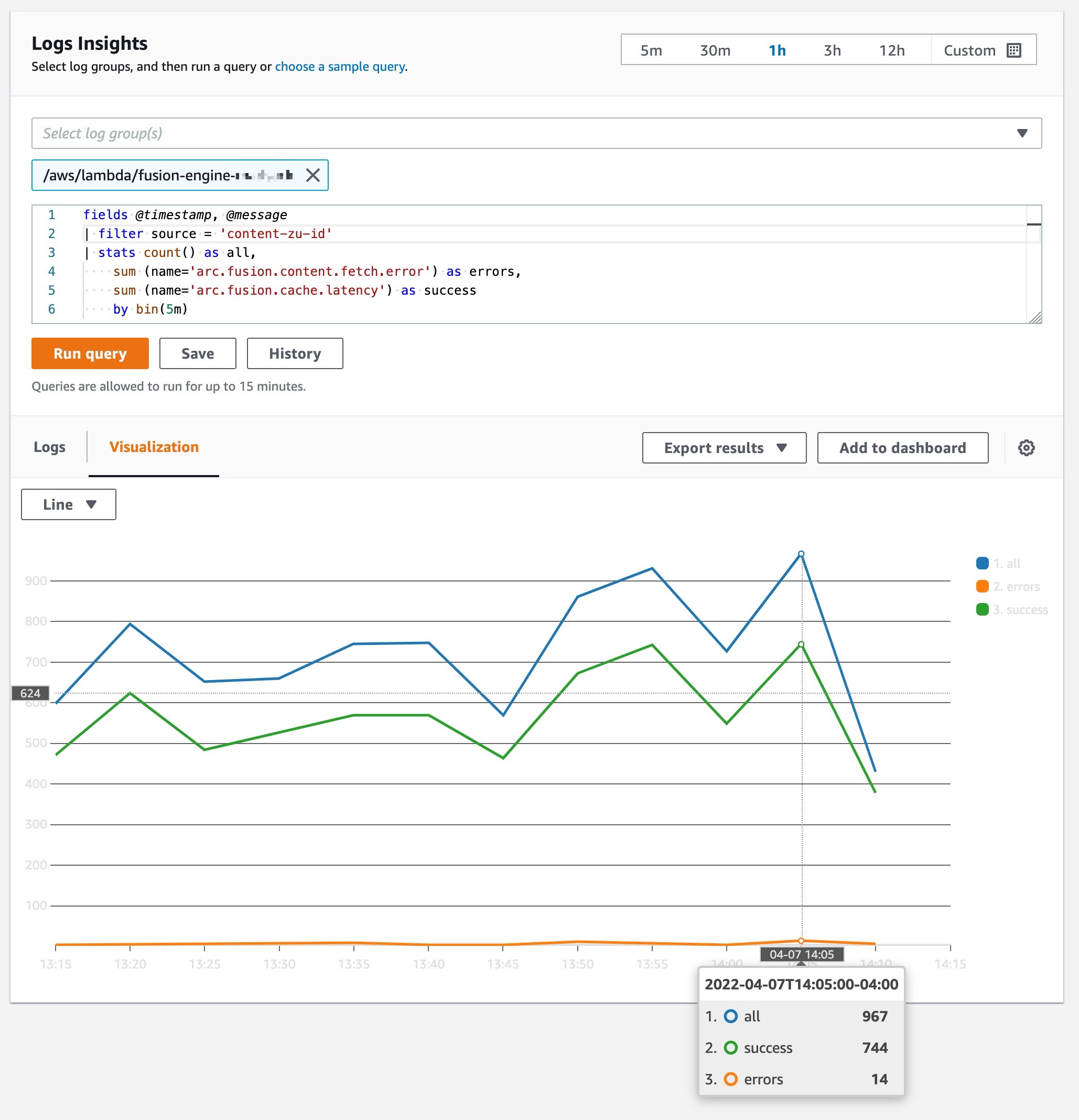Open the Line chart type dropdown

[x=69, y=504]
